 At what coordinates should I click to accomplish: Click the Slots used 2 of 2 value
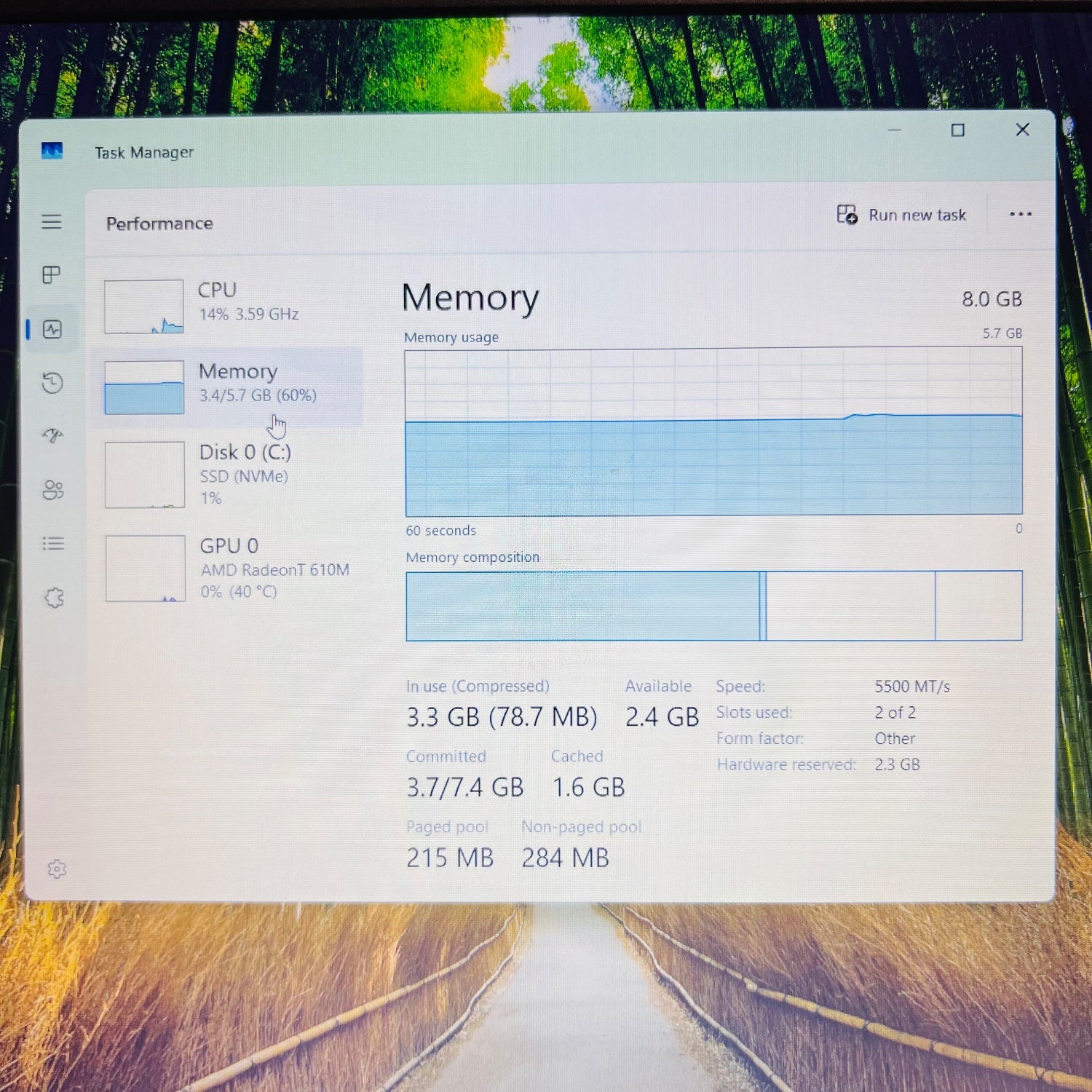895,713
